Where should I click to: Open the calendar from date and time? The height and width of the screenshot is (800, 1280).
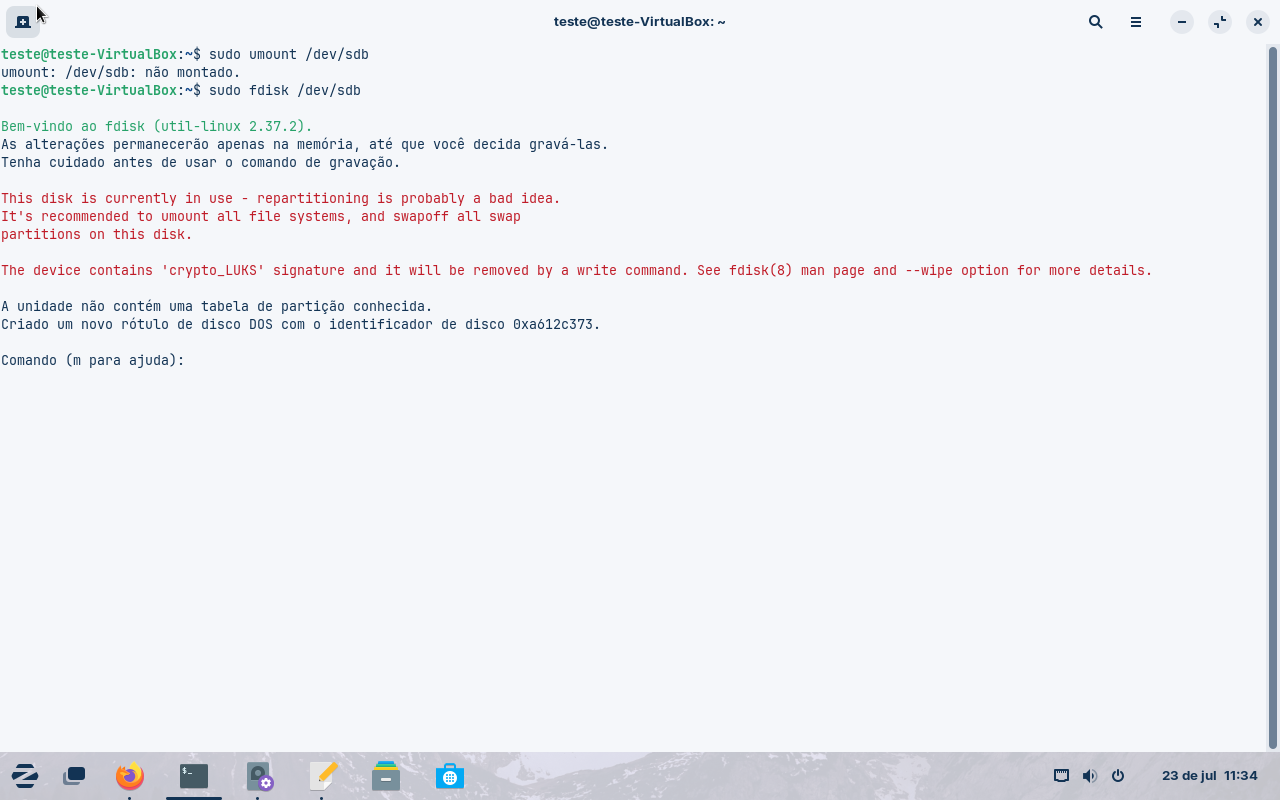pos(1209,776)
